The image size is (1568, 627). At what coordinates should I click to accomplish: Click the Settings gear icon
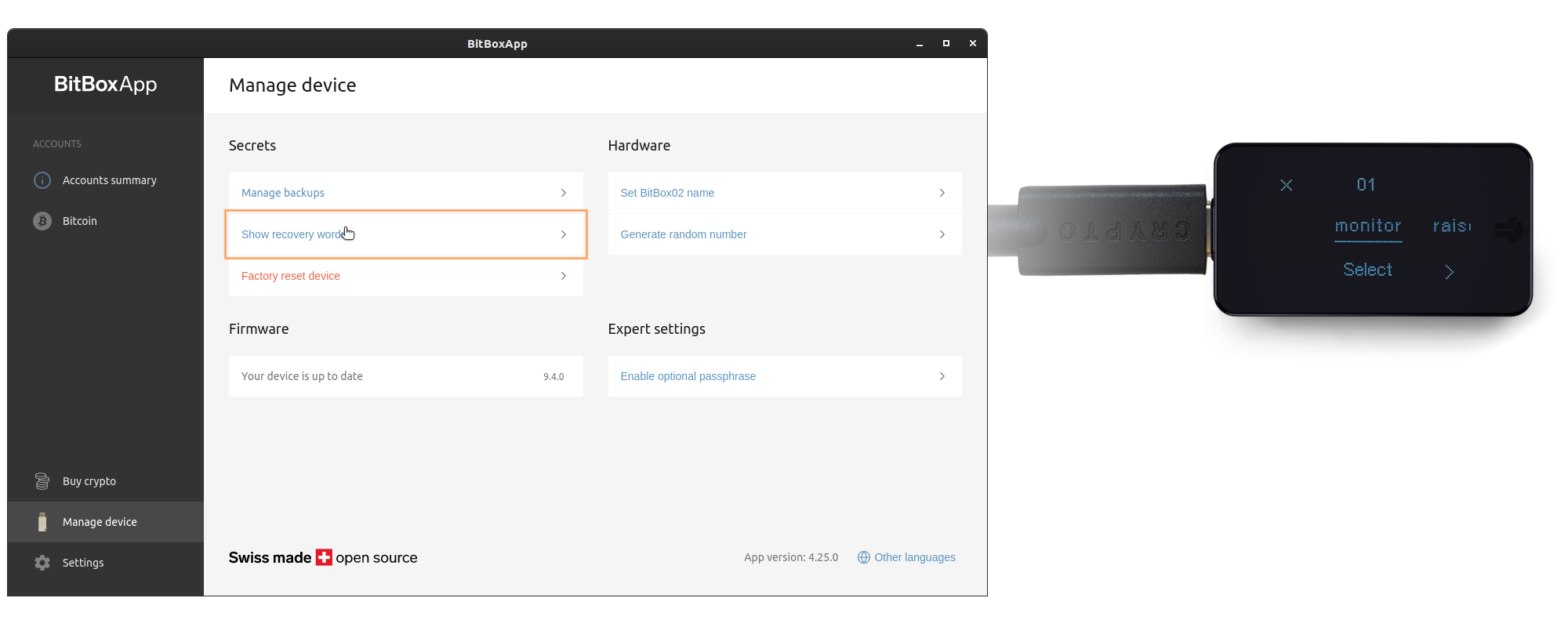42,563
